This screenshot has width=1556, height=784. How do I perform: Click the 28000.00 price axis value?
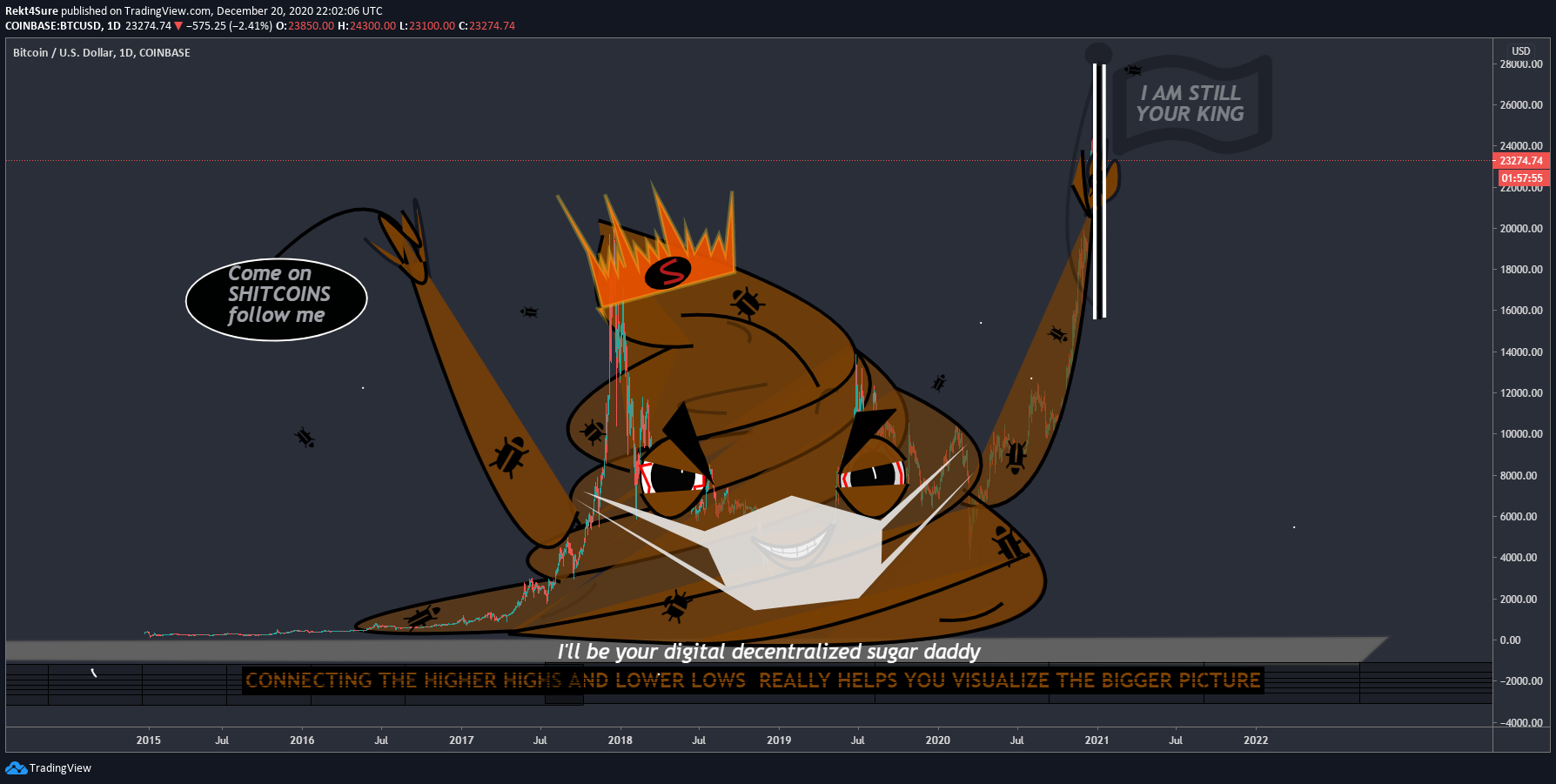pyautogui.click(x=1520, y=64)
